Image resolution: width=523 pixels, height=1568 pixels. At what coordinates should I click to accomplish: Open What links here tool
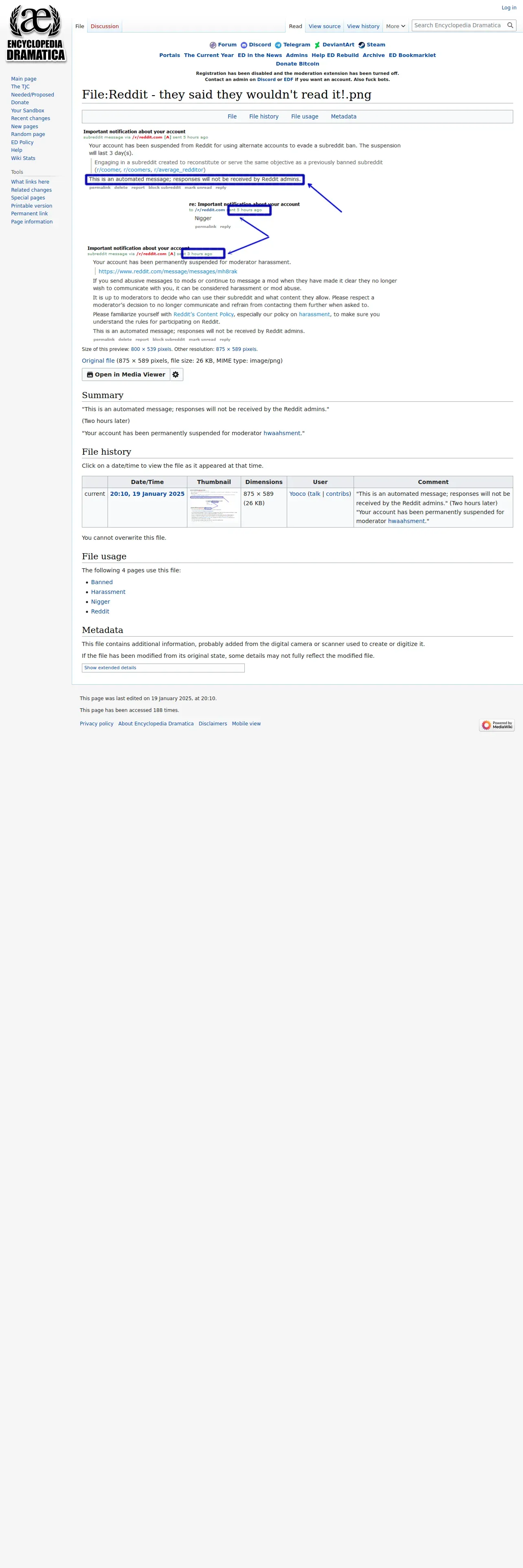pyautogui.click(x=30, y=182)
